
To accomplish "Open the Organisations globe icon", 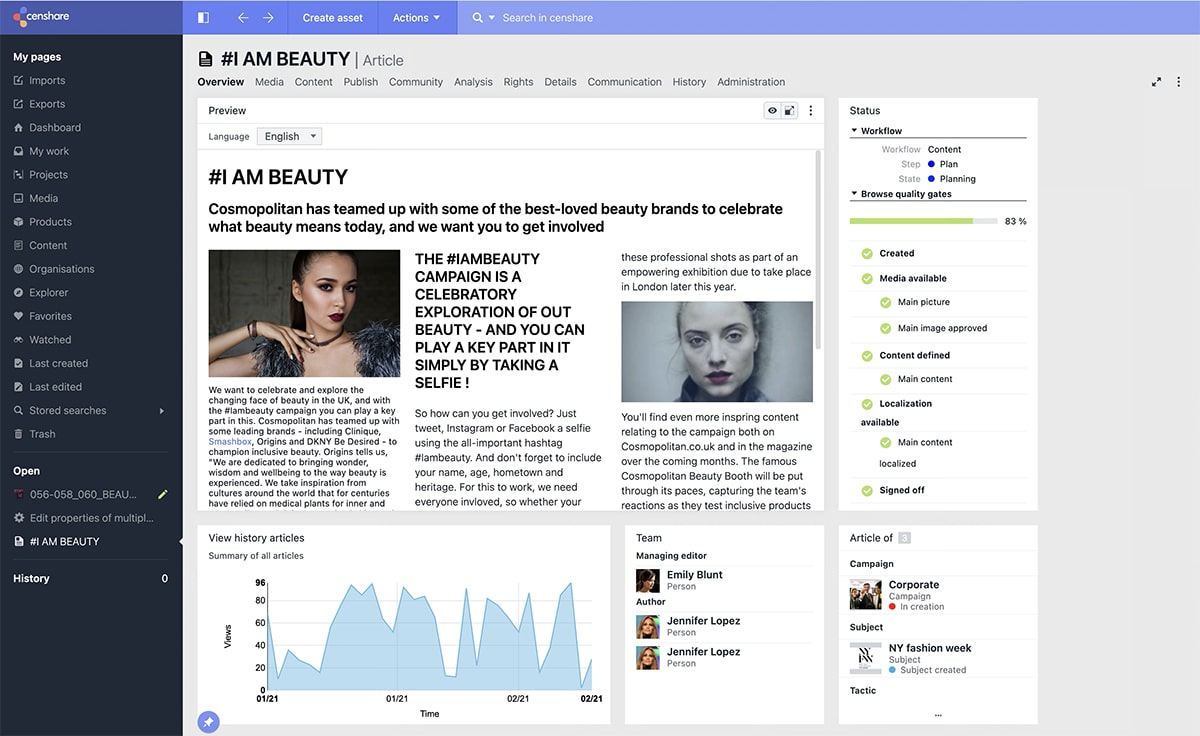I will [18, 269].
